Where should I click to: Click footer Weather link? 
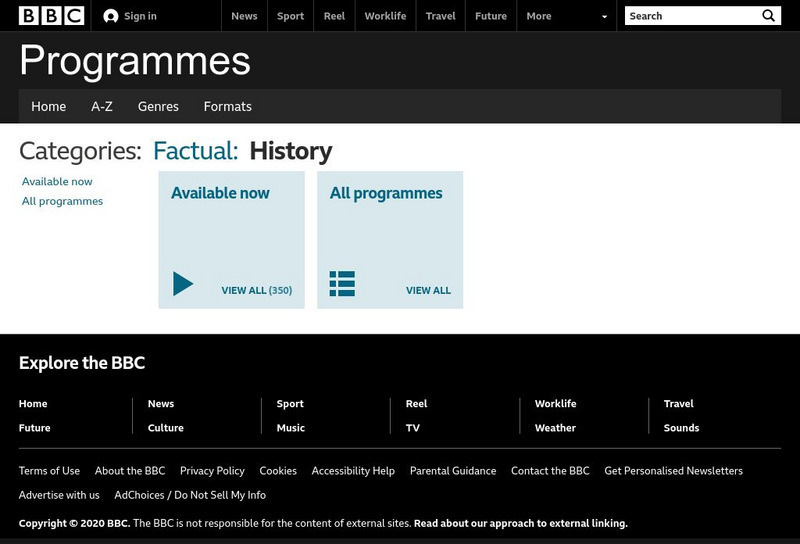tap(555, 428)
